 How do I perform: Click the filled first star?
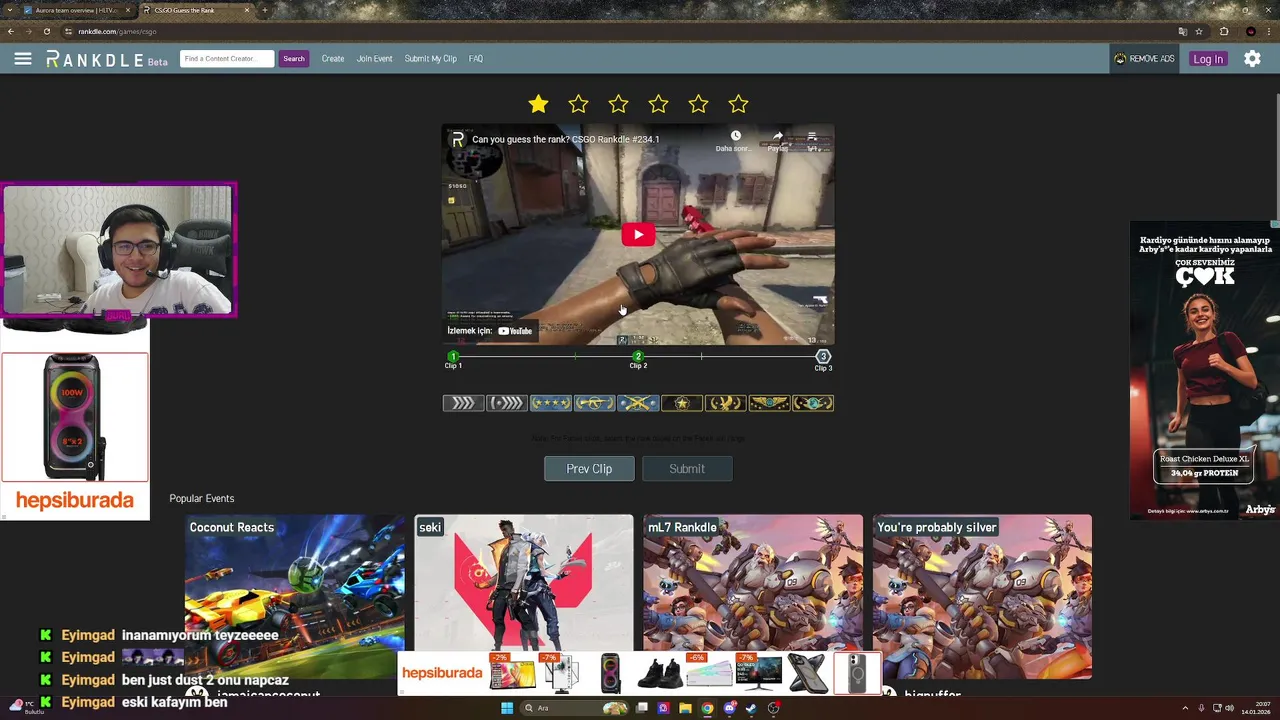pyautogui.click(x=538, y=104)
